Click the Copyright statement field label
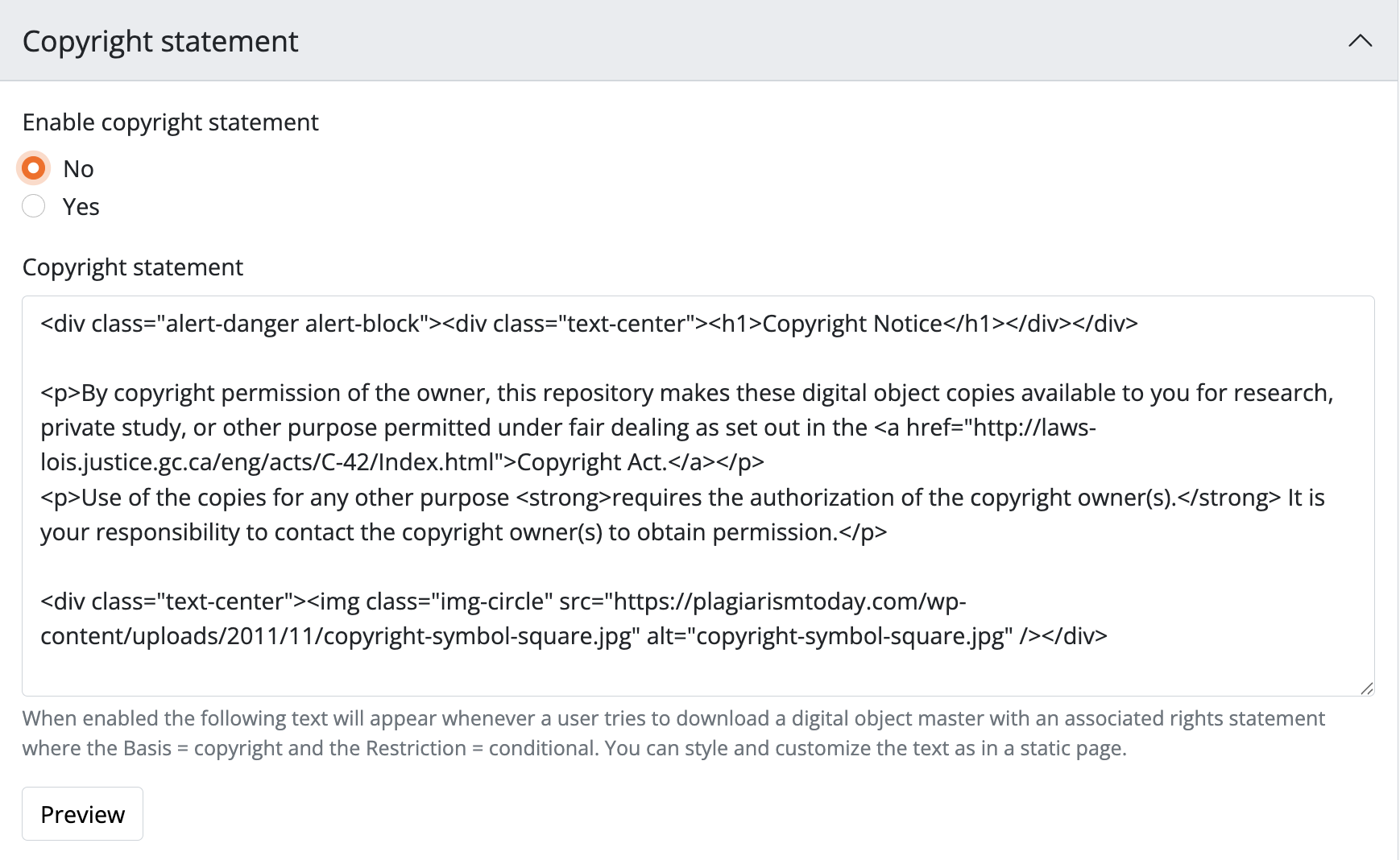The width and height of the screenshot is (1400, 860). click(133, 267)
